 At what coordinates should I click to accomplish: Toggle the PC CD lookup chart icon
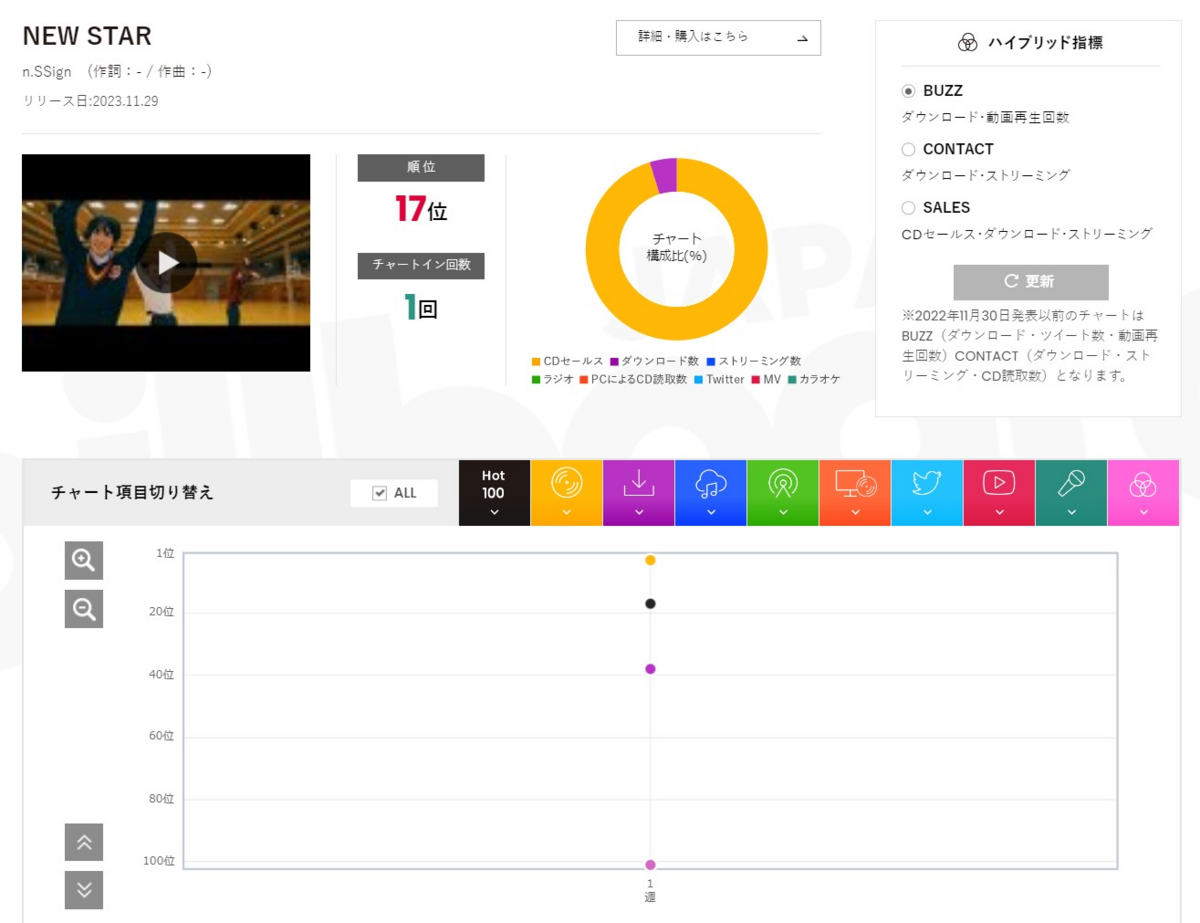click(855, 493)
